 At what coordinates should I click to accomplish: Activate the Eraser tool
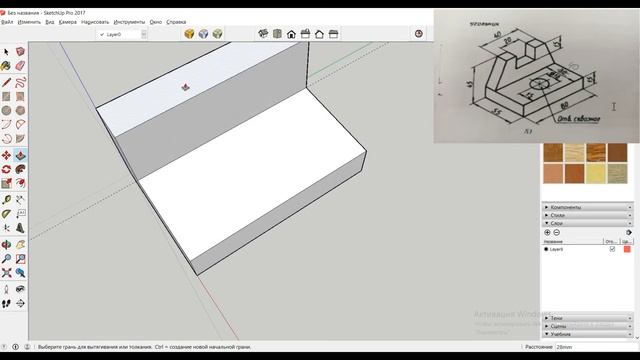[20, 66]
